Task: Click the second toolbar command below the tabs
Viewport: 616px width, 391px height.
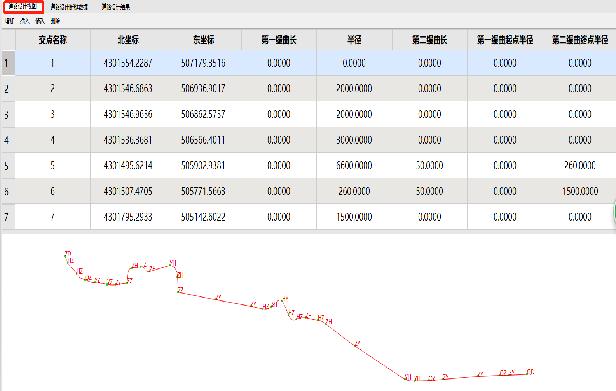Action: point(25,21)
